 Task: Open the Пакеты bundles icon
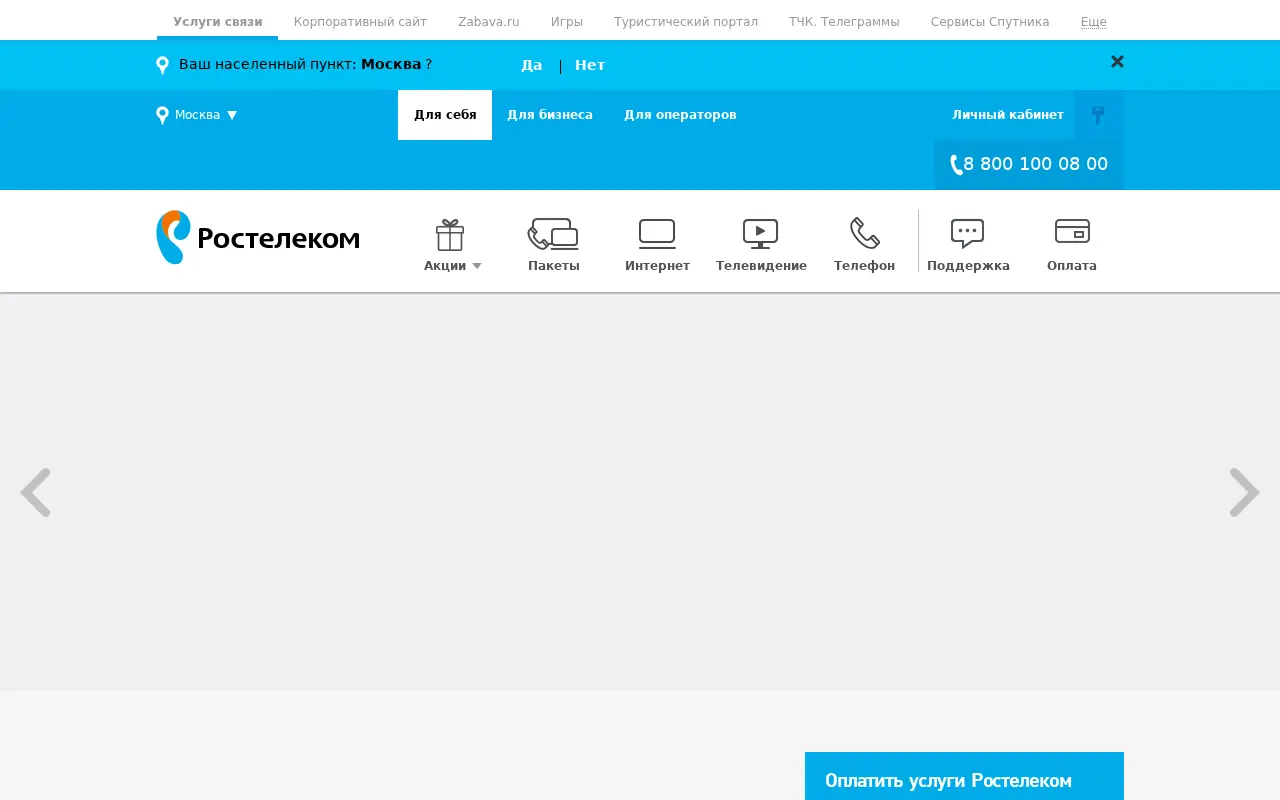pyautogui.click(x=553, y=234)
